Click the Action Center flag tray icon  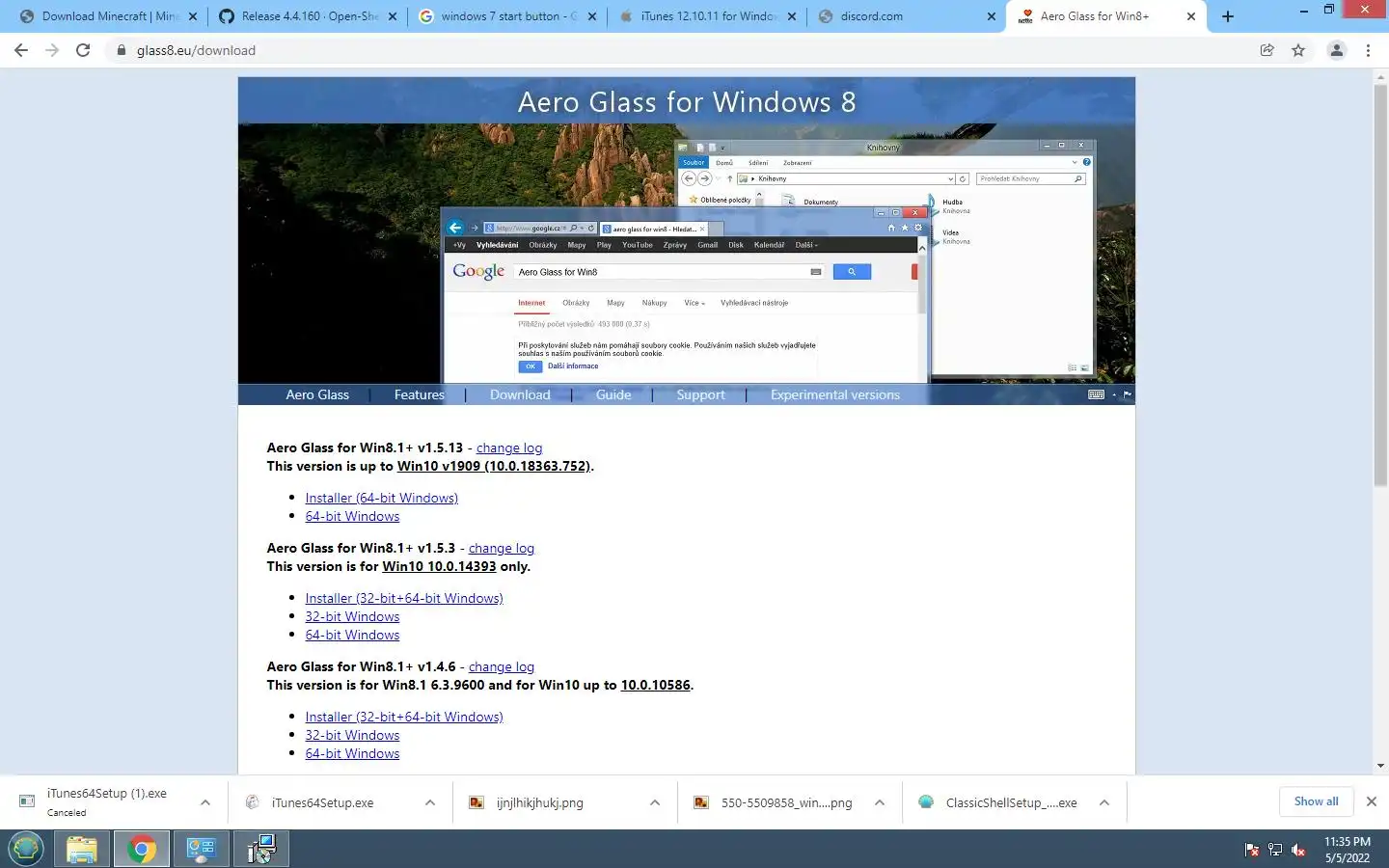(x=1252, y=850)
